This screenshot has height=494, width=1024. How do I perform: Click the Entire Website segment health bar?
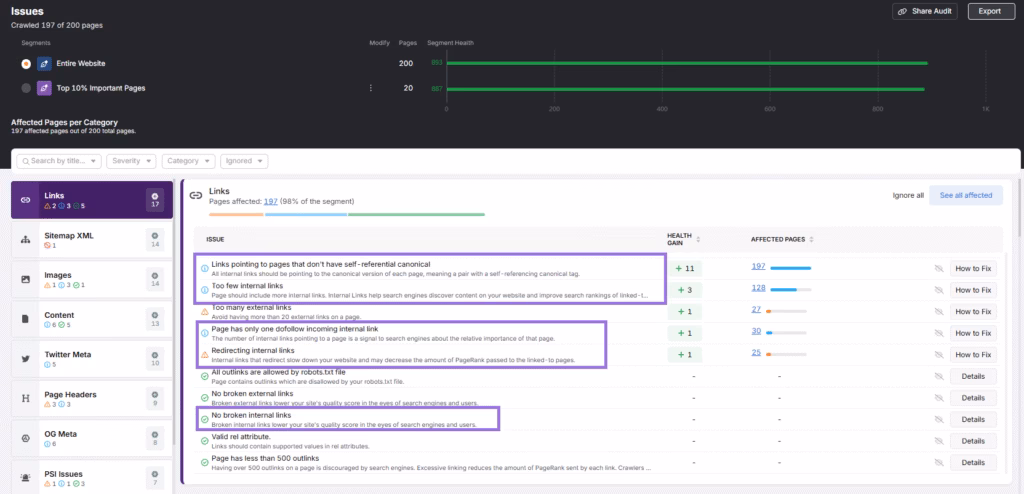pyautogui.click(x=687, y=63)
